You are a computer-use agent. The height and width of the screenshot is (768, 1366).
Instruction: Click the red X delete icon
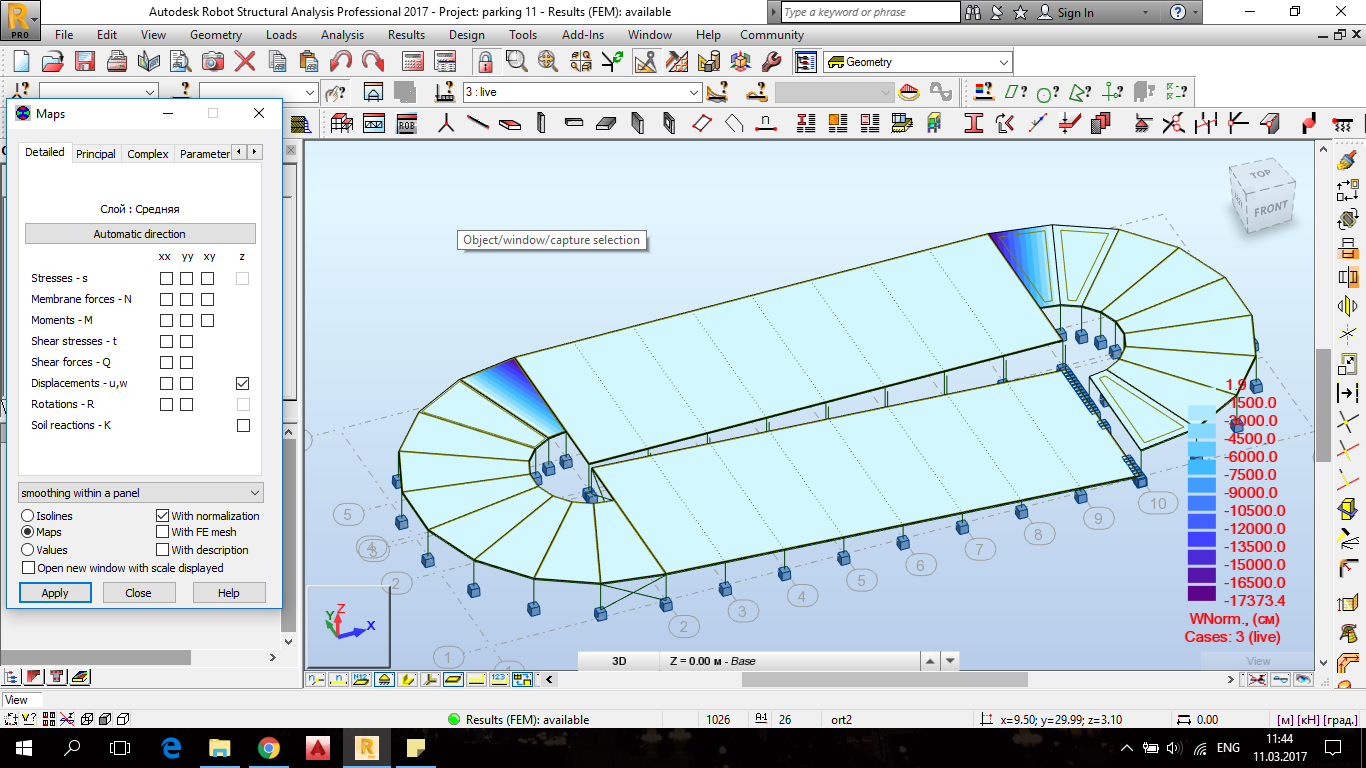pos(245,61)
